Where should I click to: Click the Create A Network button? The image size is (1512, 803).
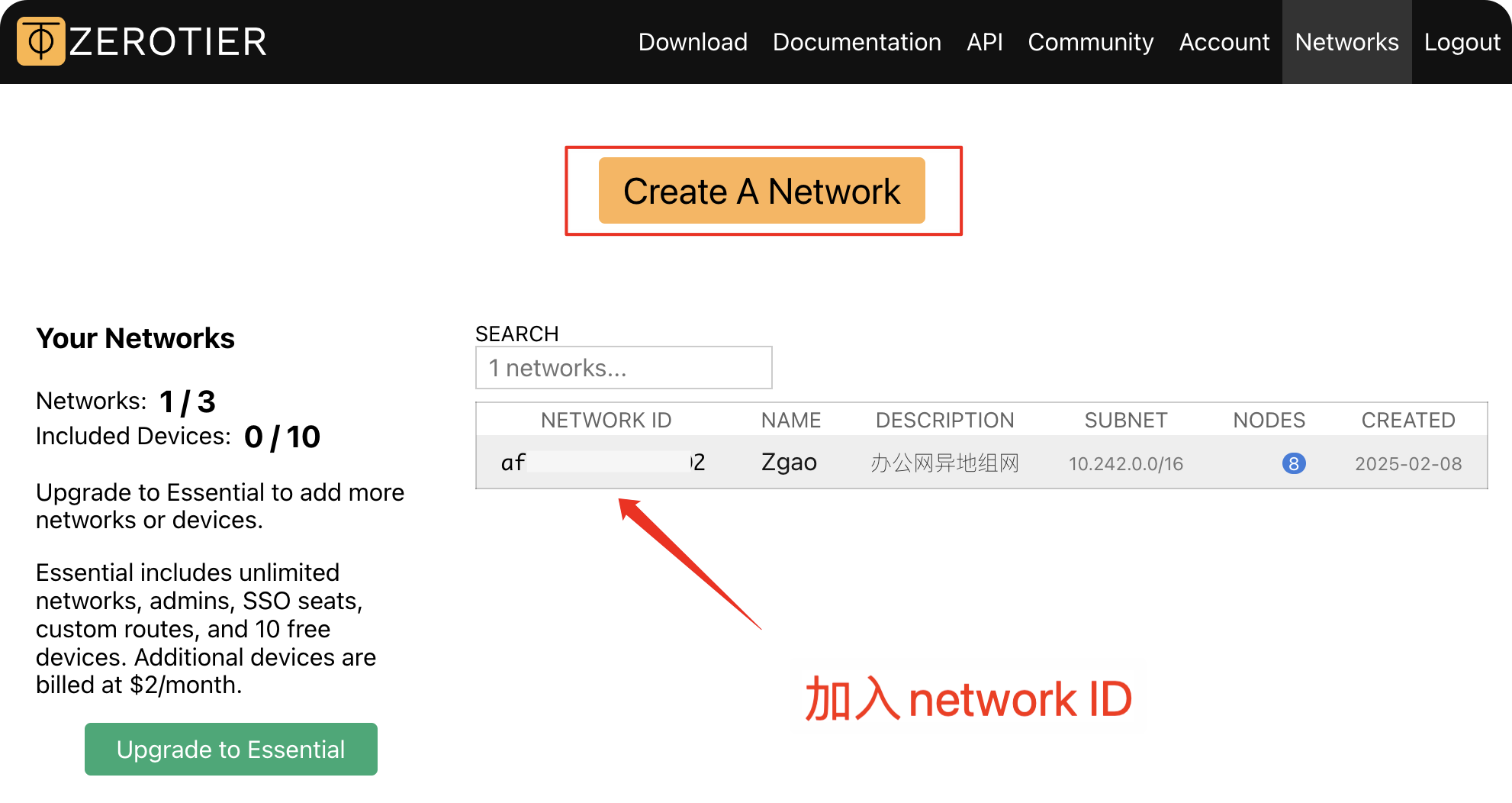click(762, 191)
